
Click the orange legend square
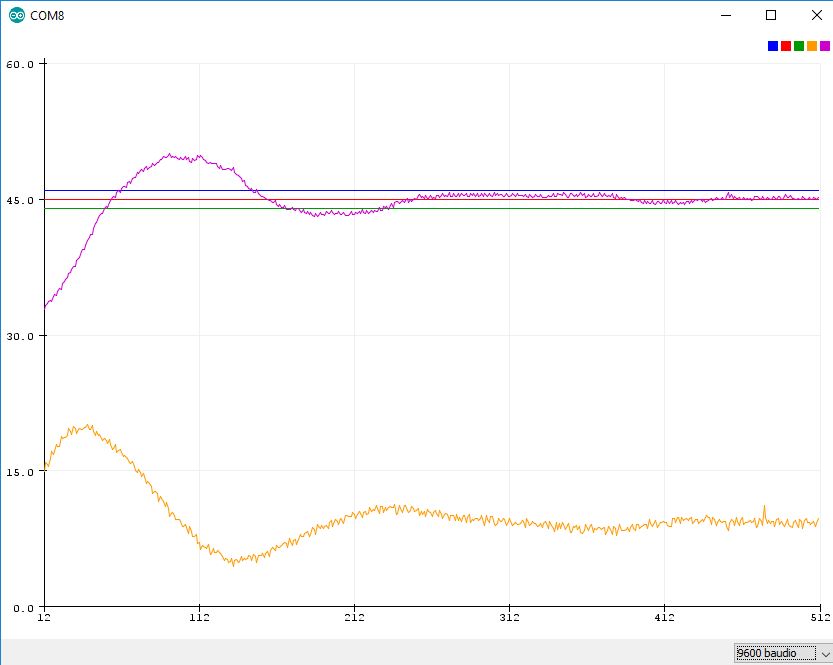811,46
